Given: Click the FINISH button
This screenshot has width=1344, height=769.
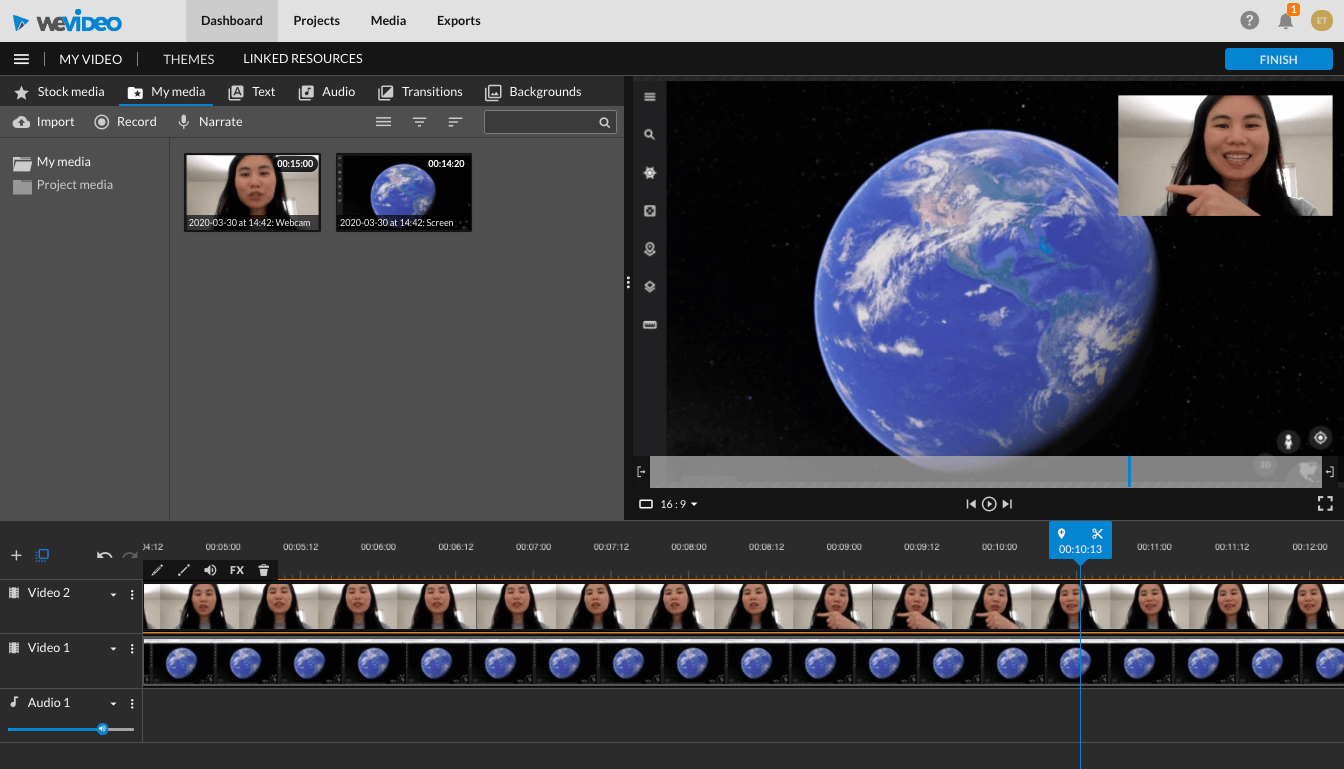Looking at the screenshot, I should point(1278,59).
